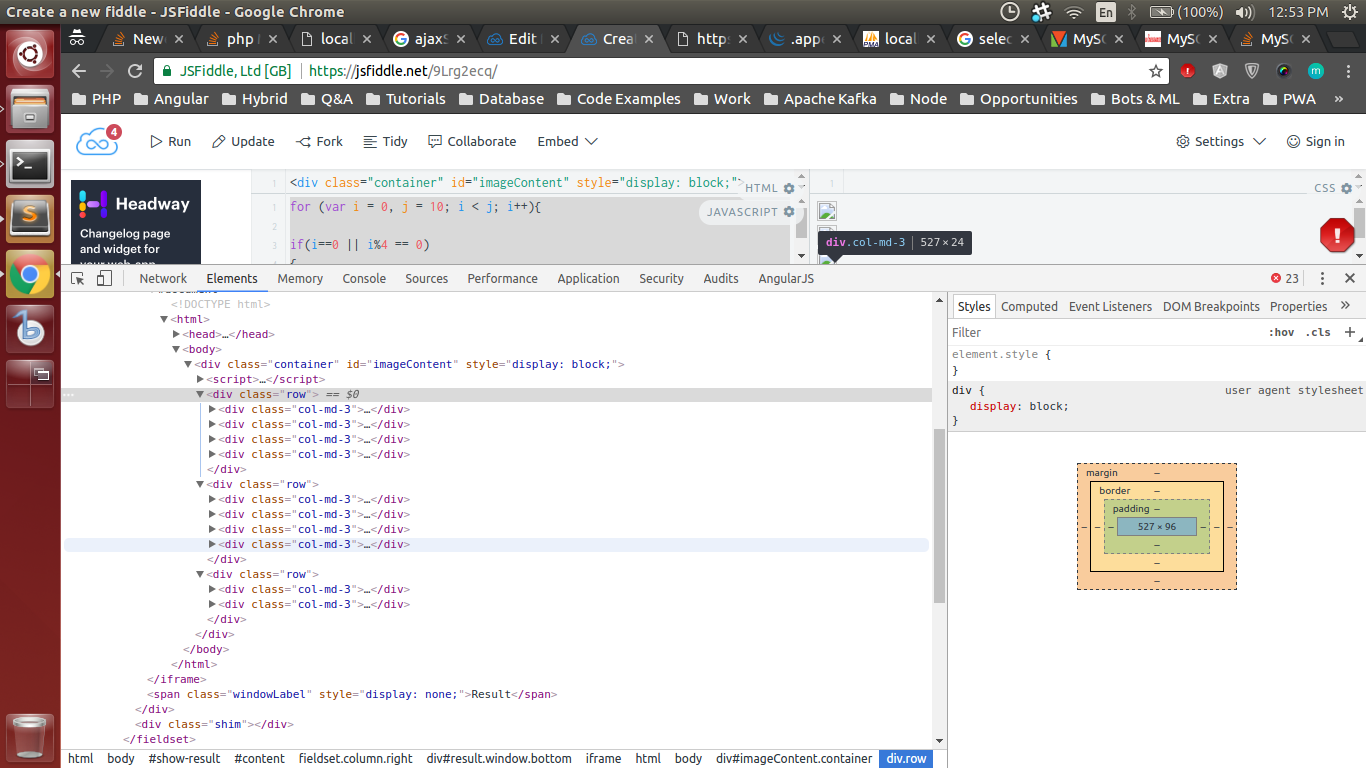The height and width of the screenshot is (768, 1366).
Task: Collapse the body element in the DOM tree
Action: 176,349
